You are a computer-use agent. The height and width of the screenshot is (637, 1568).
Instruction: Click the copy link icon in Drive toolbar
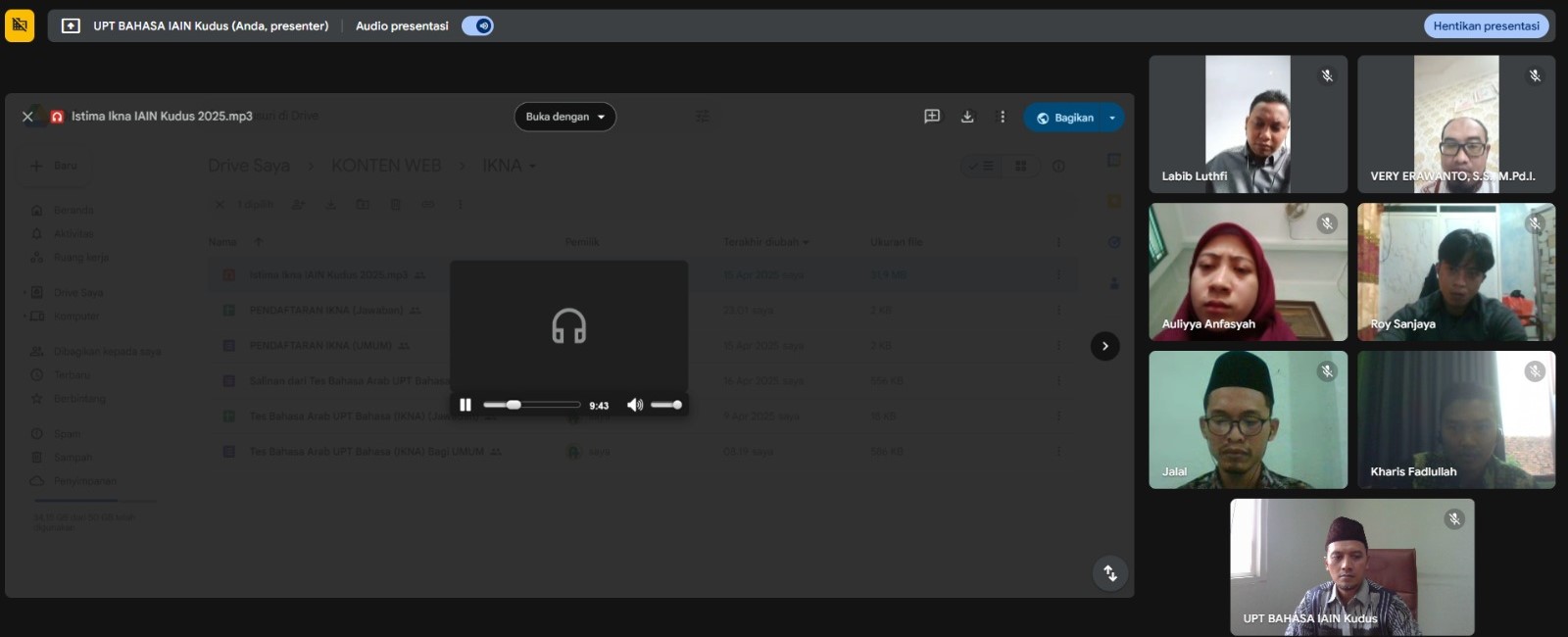(x=427, y=205)
